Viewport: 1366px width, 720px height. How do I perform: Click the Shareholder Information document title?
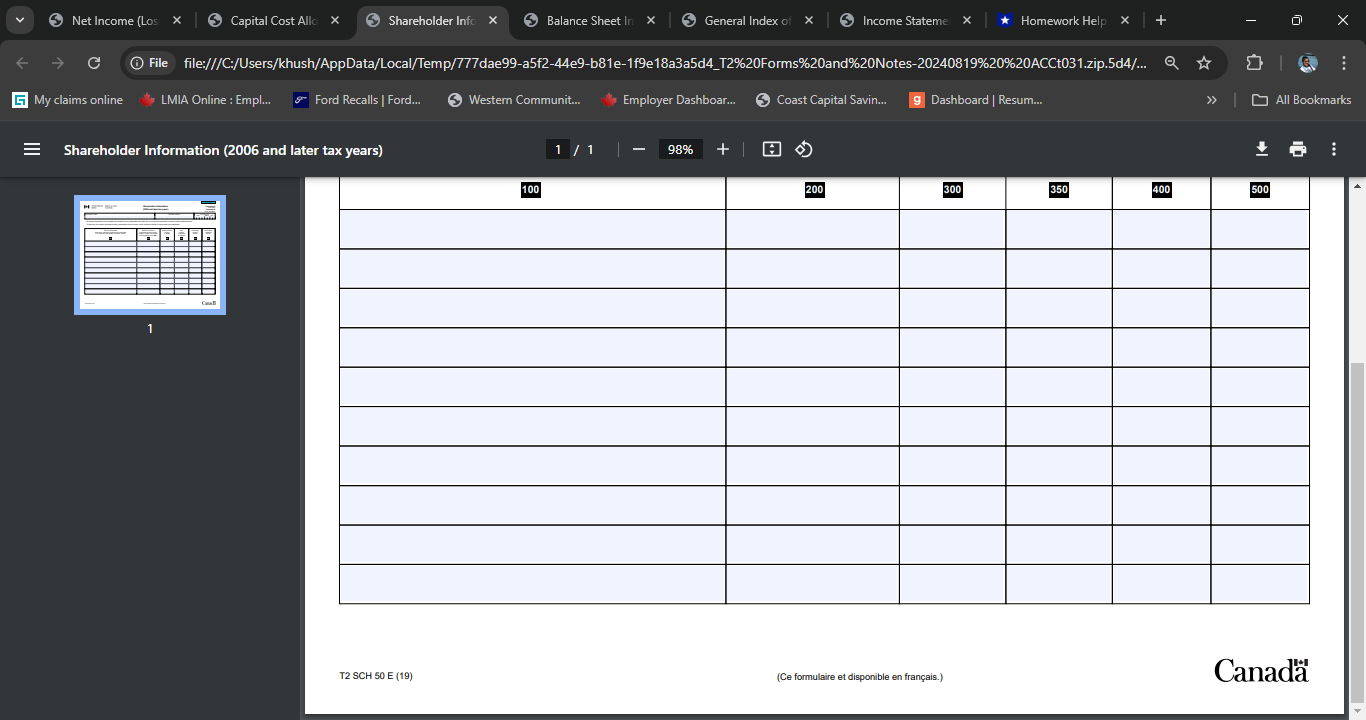[x=223, y=150]
